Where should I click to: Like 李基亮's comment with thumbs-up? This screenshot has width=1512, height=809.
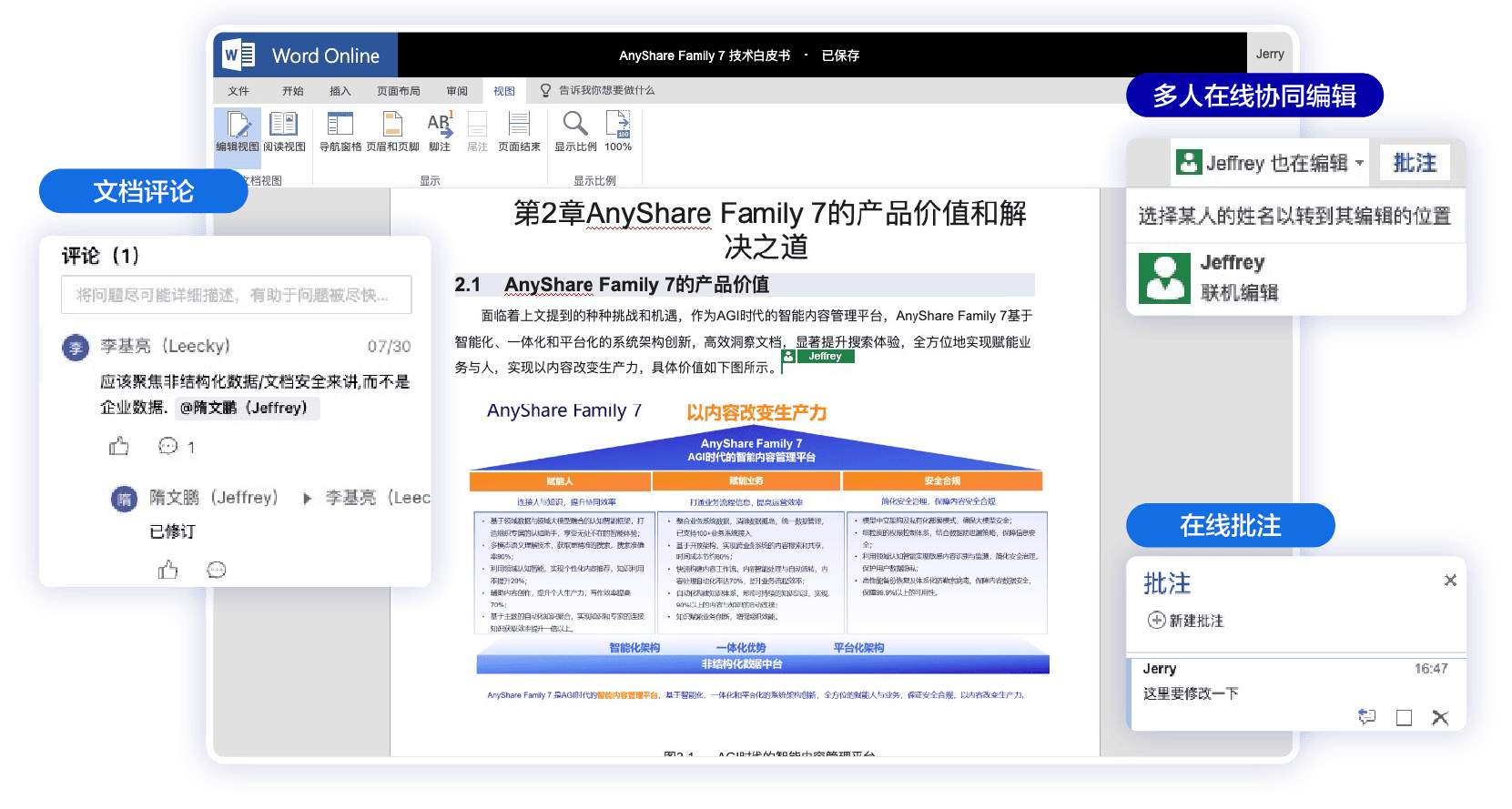[118, 446]
